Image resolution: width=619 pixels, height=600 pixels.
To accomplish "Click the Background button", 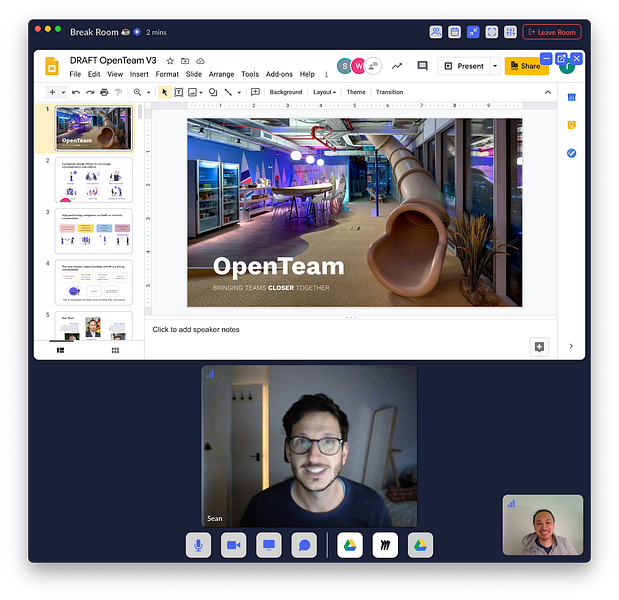I will (286, 92).
